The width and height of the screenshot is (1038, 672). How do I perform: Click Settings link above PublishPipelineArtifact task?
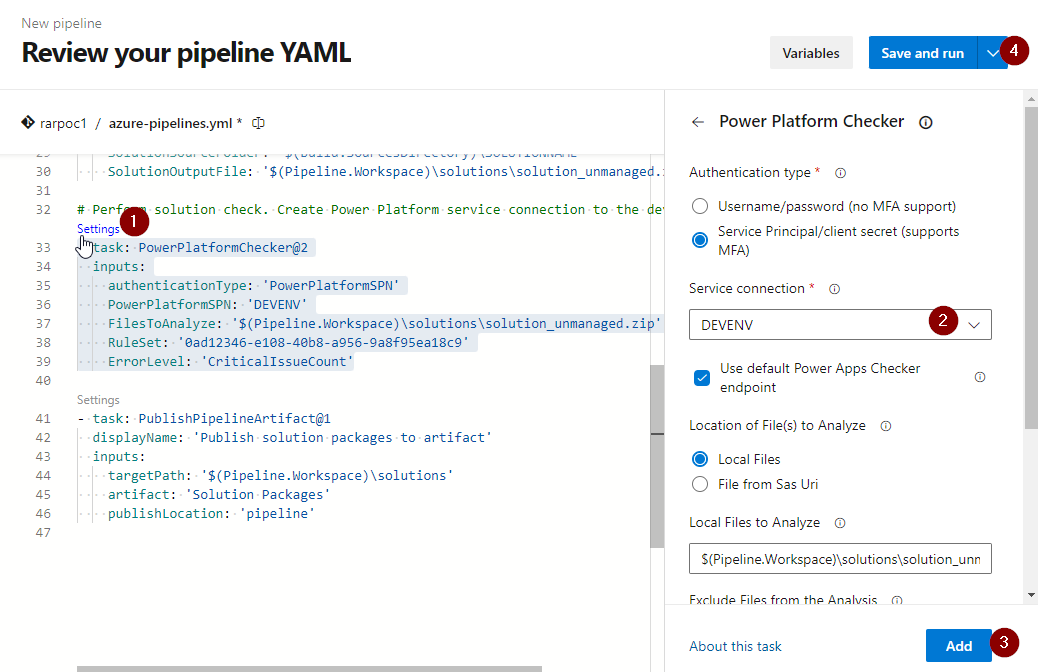(98, 400)
